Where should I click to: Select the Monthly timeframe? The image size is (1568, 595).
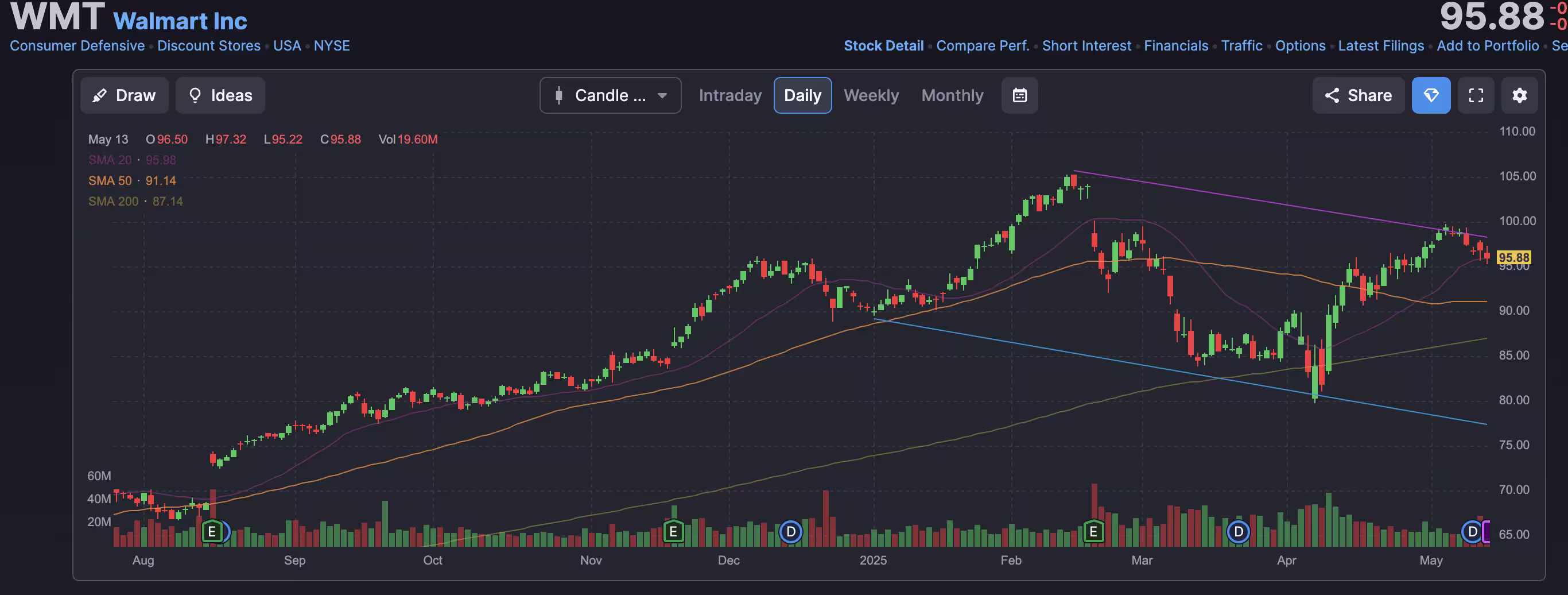[x=952, y=95]
